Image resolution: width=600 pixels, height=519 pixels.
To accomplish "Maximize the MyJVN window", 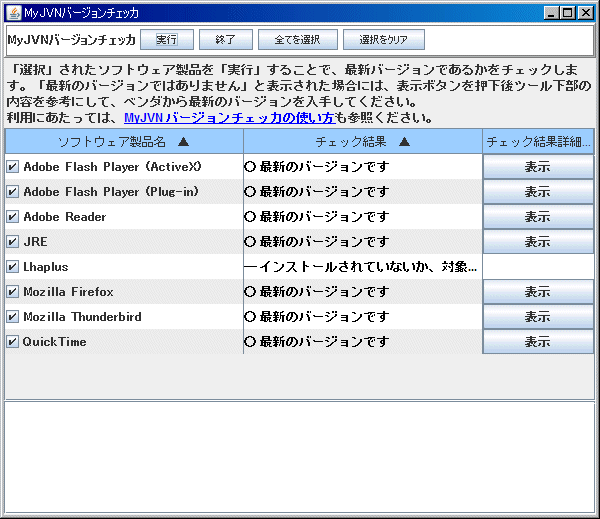I will pyautogui.click(x=568, y=13).
